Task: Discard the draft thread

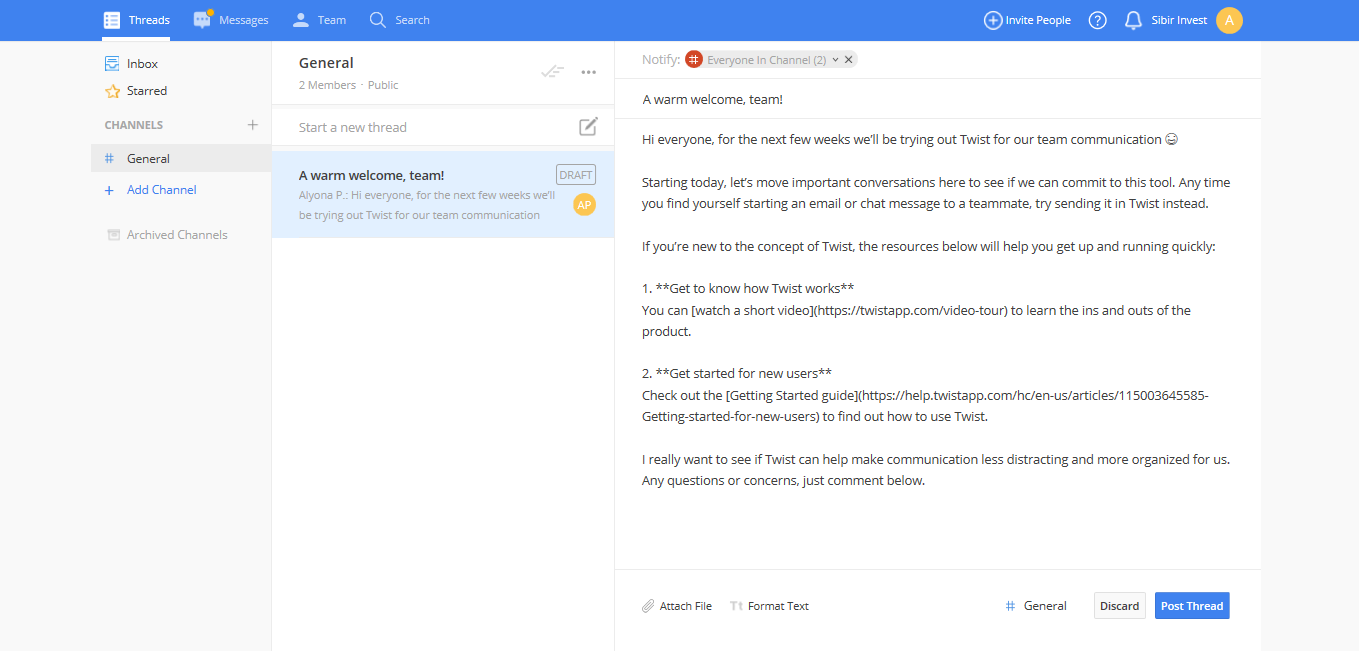Action: [1119, 606]
